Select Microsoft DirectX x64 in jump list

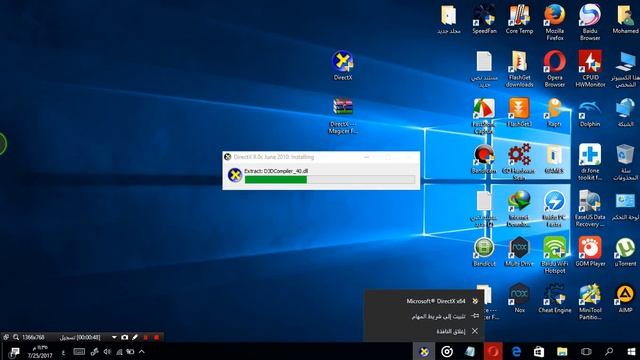[x=424, y=301]
